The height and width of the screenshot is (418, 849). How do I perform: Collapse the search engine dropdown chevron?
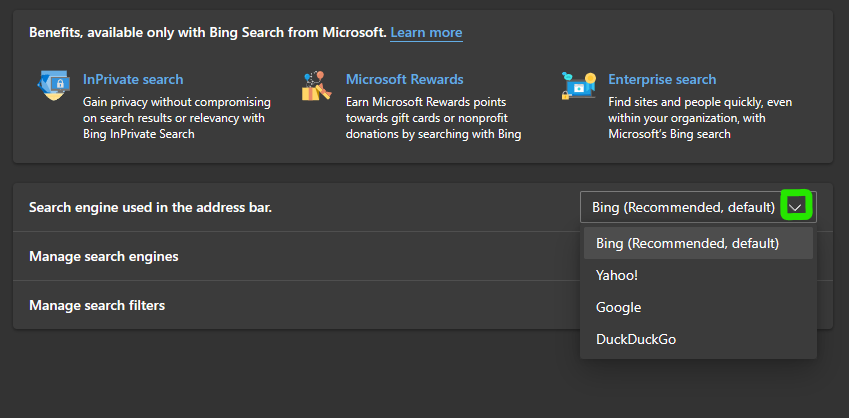click(x=796, y=207)
